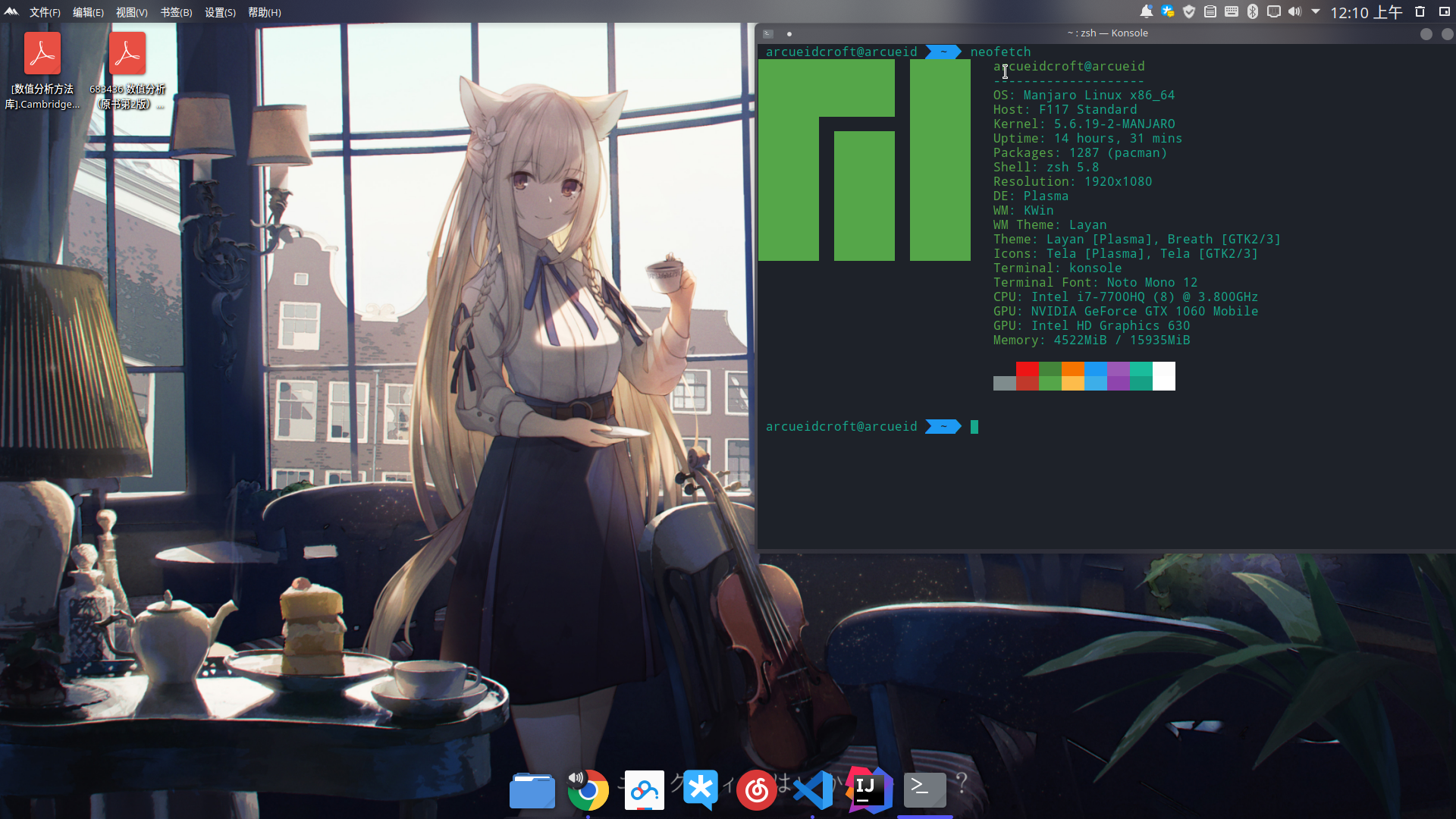This screenshot has height=819, width=1456.
Task: Click the 'Shell: zsh 5.8' line
Action: point(1046,167)
